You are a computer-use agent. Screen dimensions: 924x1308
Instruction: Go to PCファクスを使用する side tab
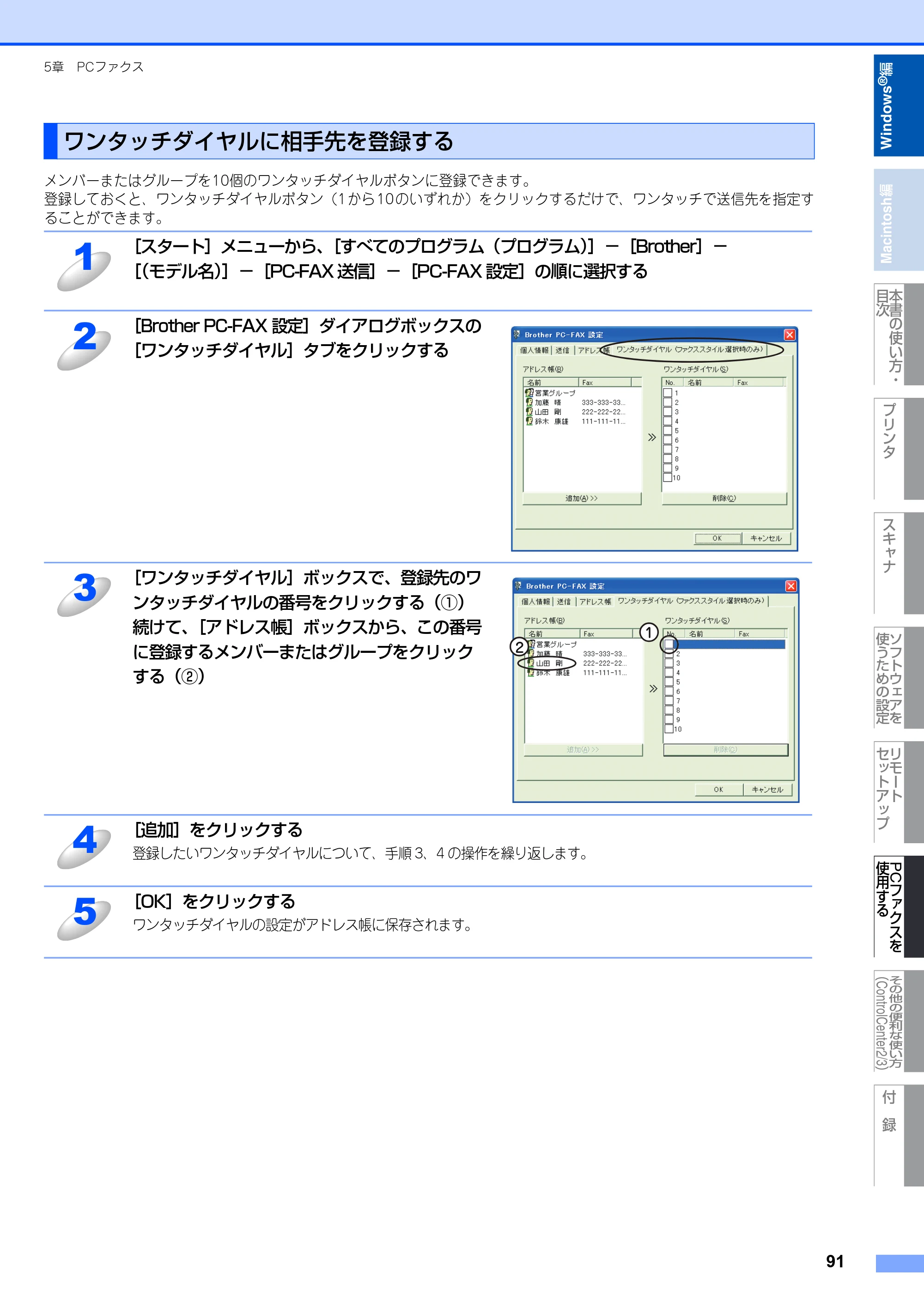(899, 906)
